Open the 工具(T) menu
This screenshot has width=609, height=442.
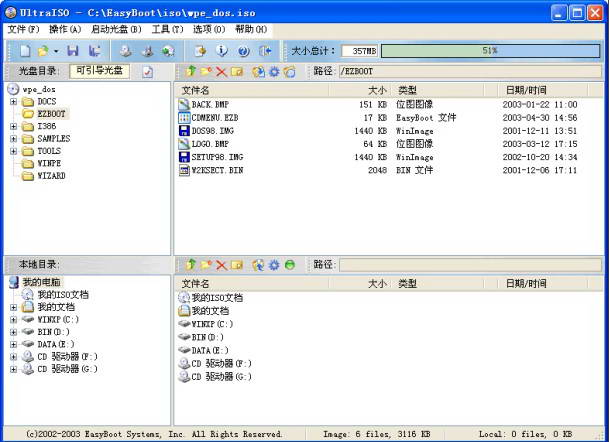tap(167, 29)
